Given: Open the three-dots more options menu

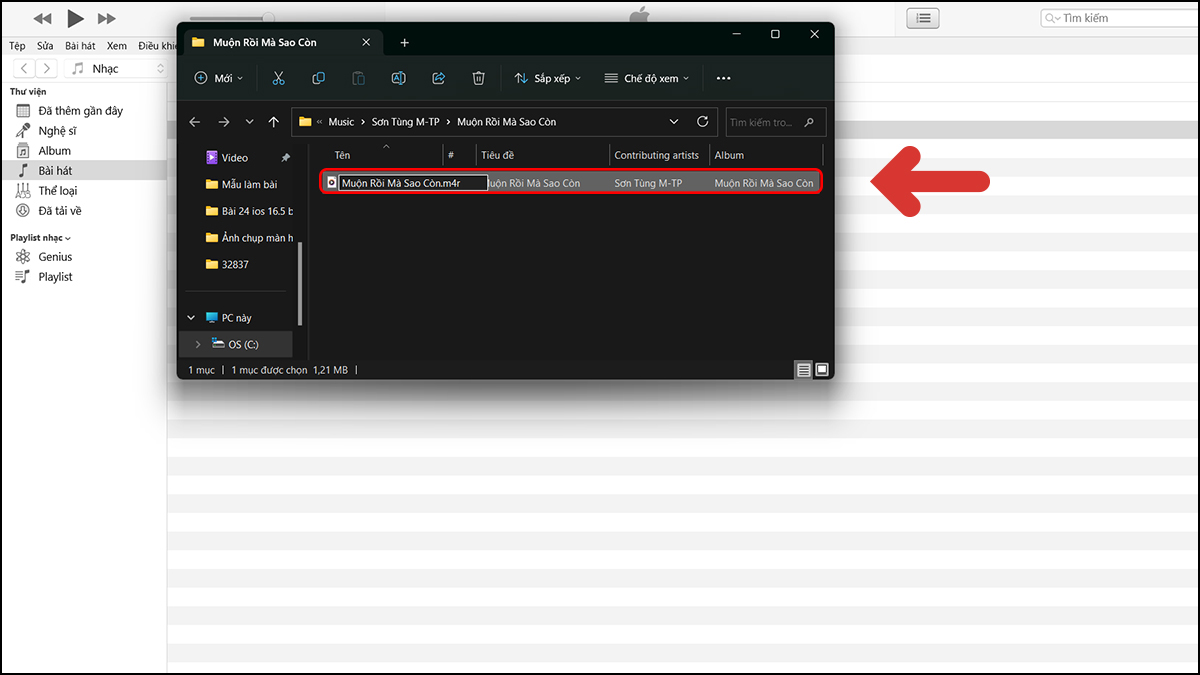Looking at the screenshot, I should pos(724,78).
